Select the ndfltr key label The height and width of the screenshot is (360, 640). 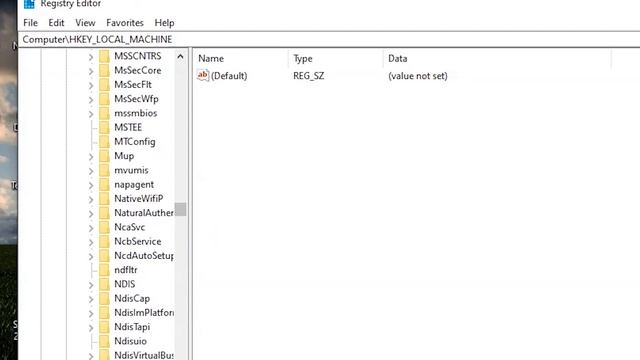click(126, 270)
